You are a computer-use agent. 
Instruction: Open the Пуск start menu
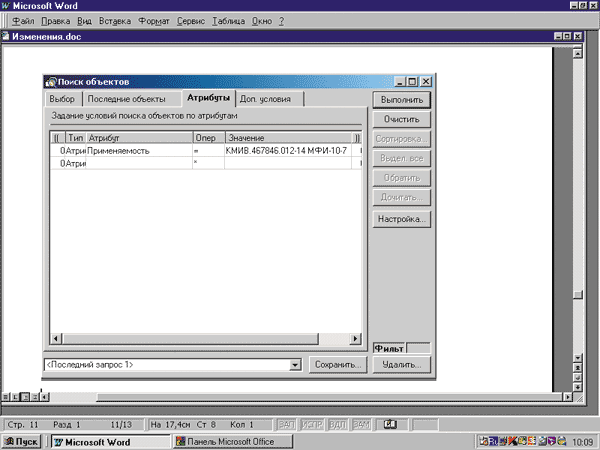21,441
